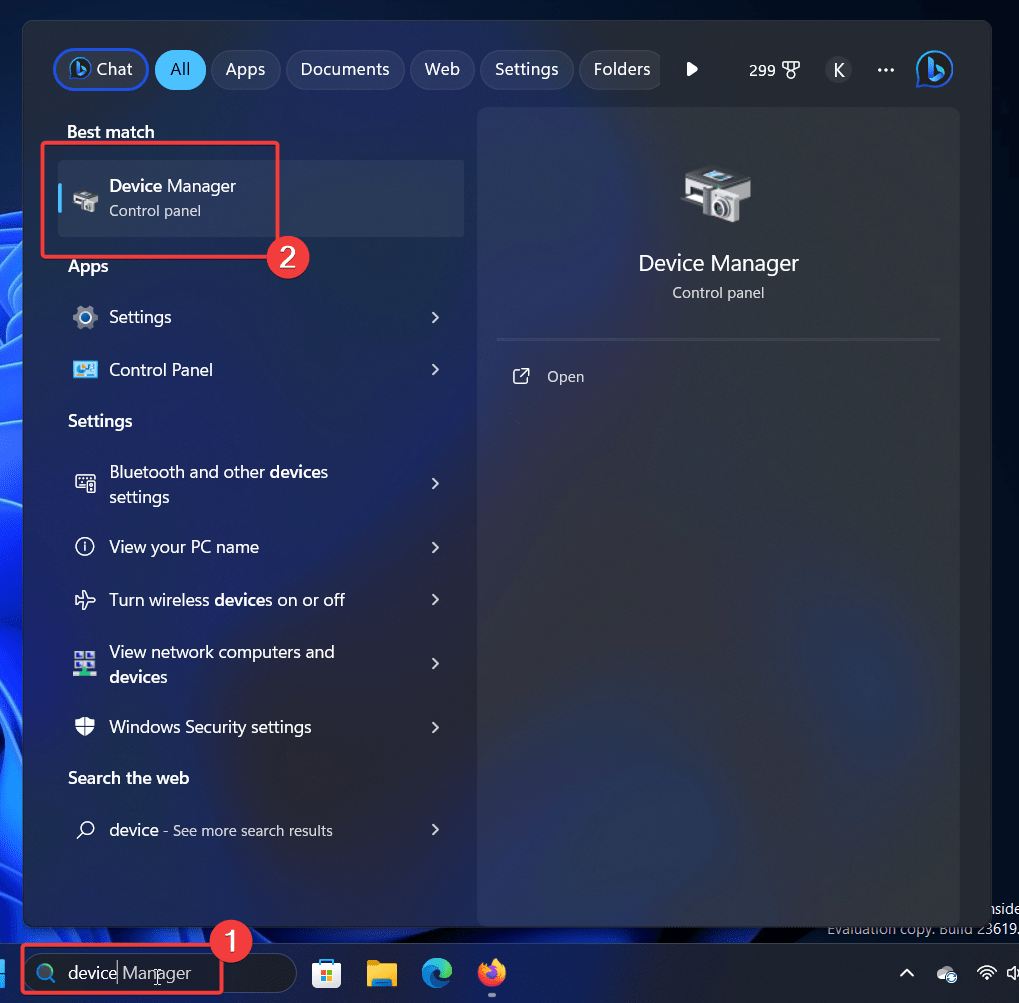Open the Bing Chat tab
This screenshot has height=1003, width=1019.
(101, 70)
